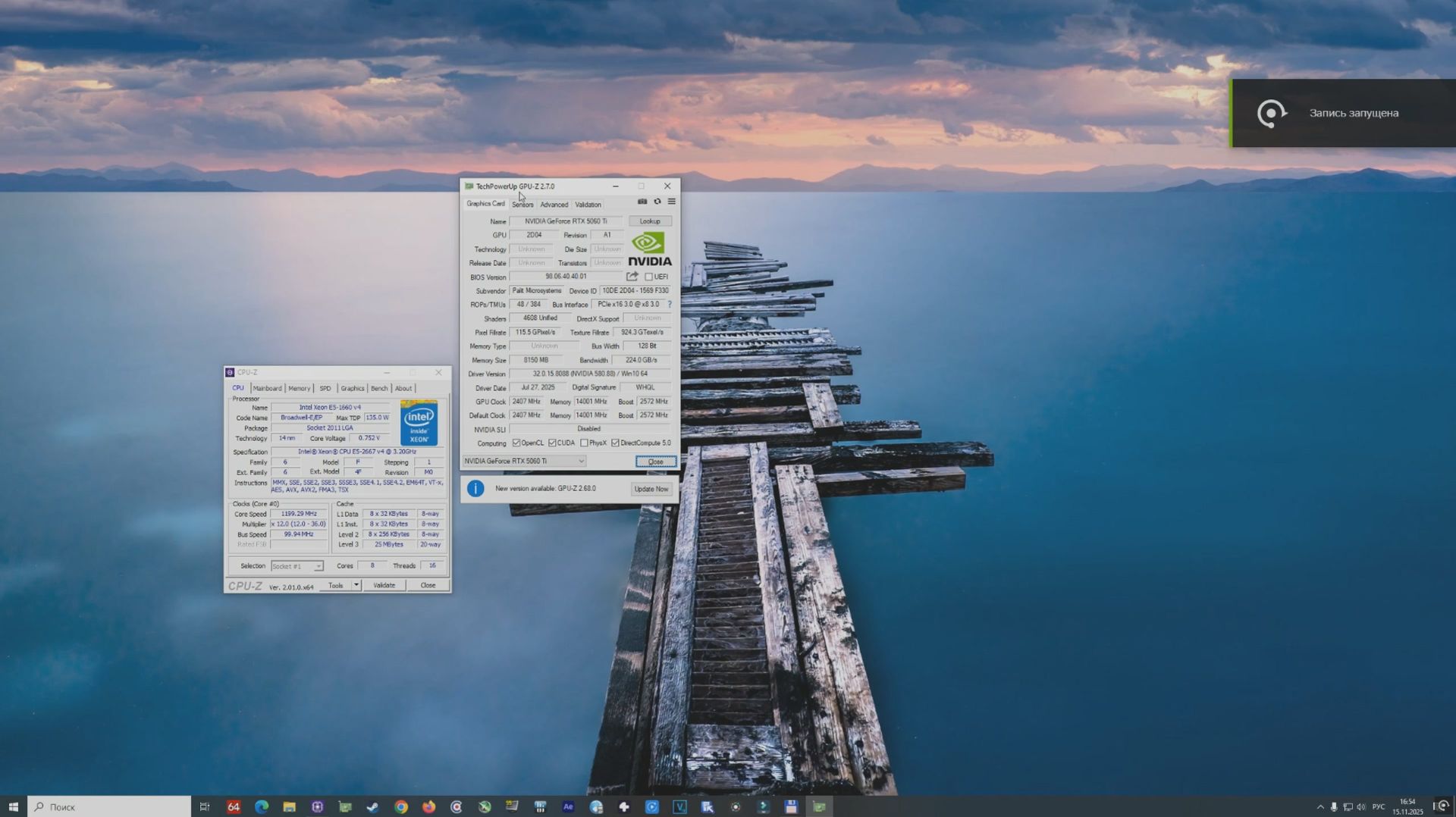
Task: Uncheck the CUDA checkbox
Action: coord(552,443)
